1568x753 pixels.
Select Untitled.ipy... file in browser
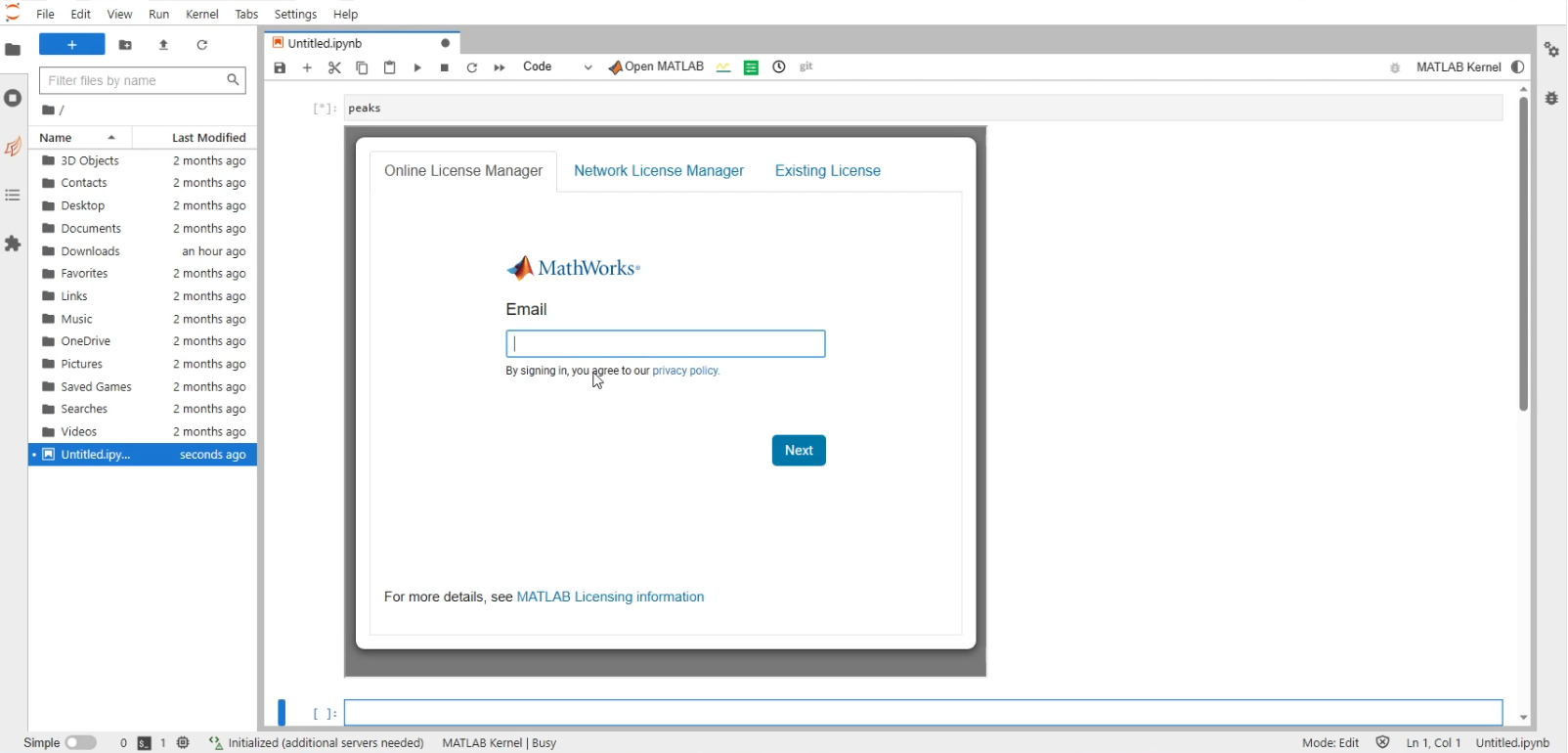click(143, 455)
